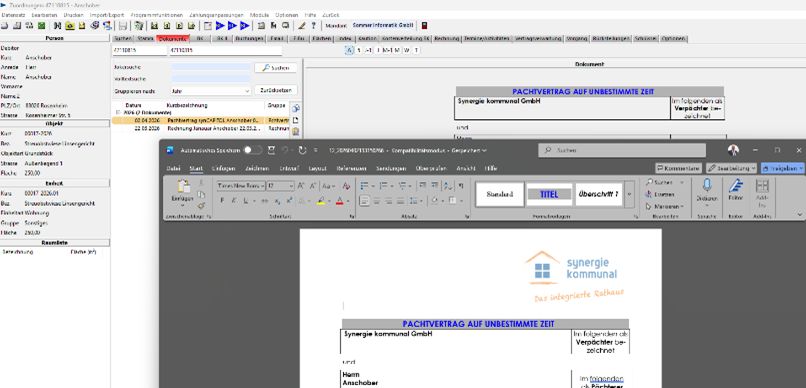The height and width of the screenshot is (388, 806).
Task: Click the Word search box Suchen
Action: click(x=622, y=151)
